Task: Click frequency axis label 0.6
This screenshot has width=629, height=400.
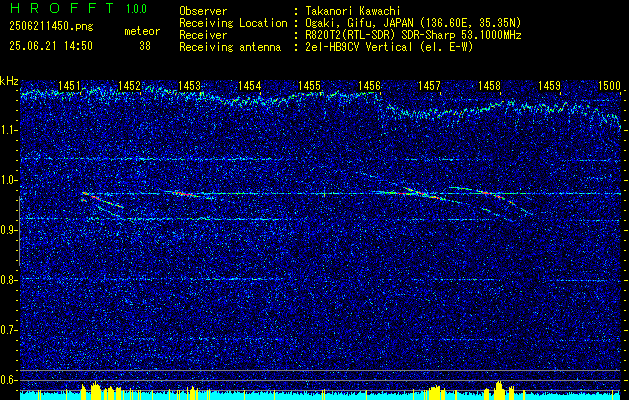Action: (x=9, y=380)
